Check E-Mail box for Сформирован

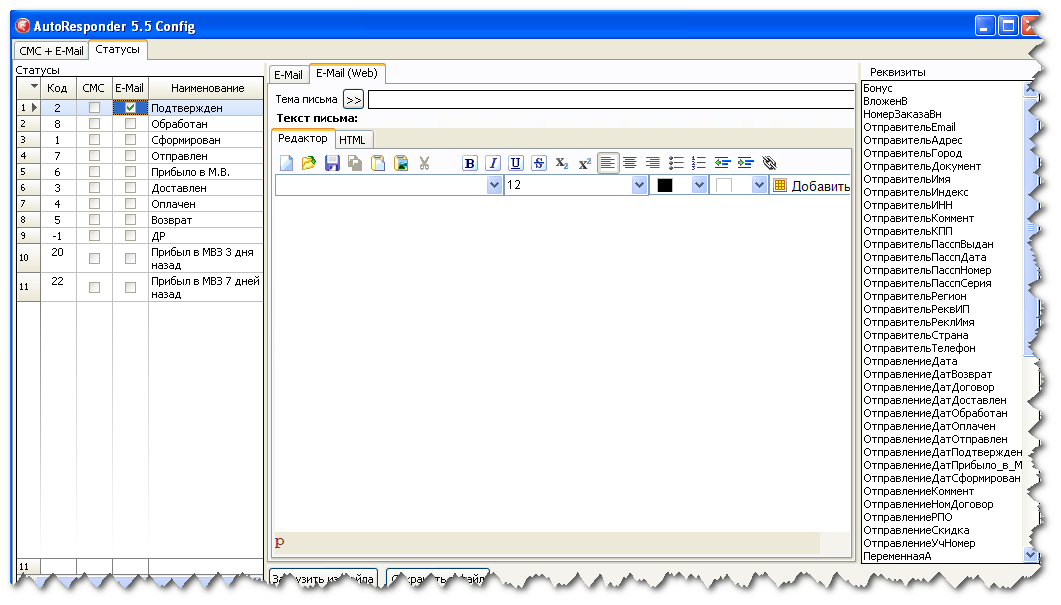131,139
